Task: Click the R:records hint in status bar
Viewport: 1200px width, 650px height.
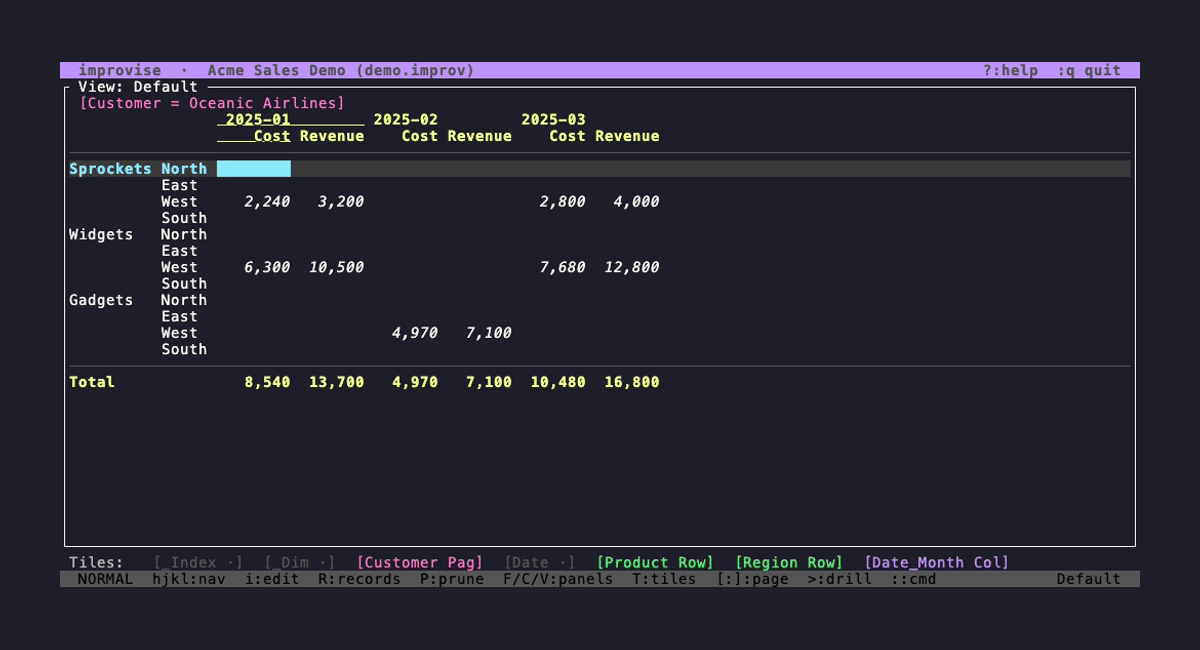Action: tap(359, 579)
